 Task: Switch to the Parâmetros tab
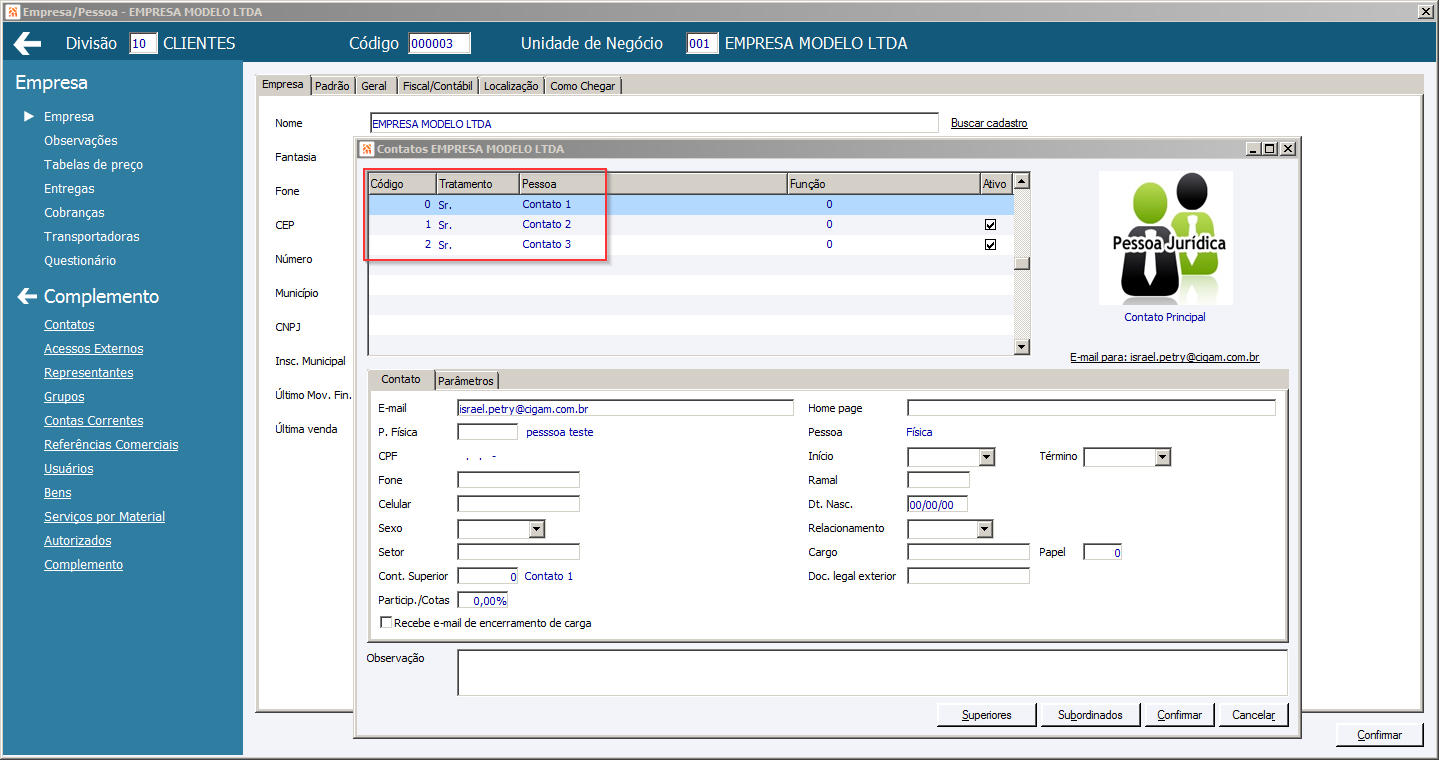coord(466,381)
